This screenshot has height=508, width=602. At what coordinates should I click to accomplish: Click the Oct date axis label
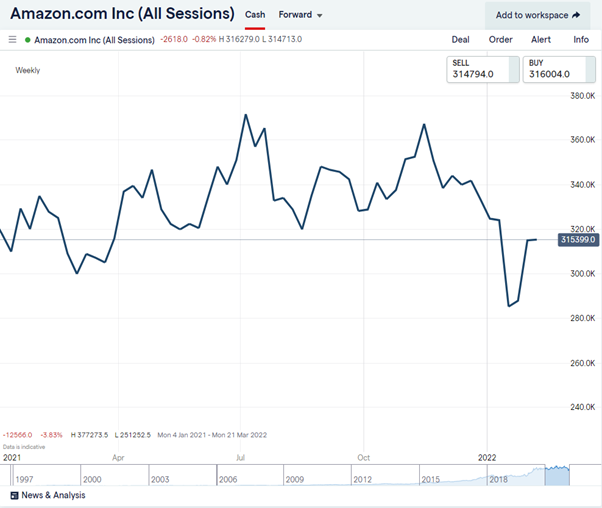[364, 458]
